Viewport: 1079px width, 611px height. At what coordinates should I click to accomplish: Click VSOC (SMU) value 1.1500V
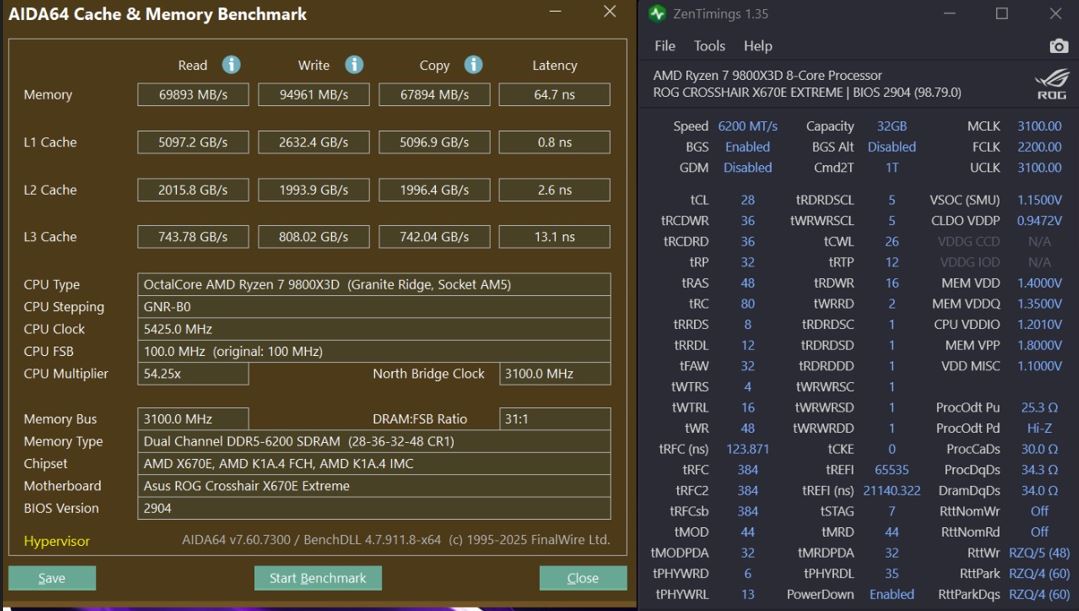click(x=1039, y=200)
